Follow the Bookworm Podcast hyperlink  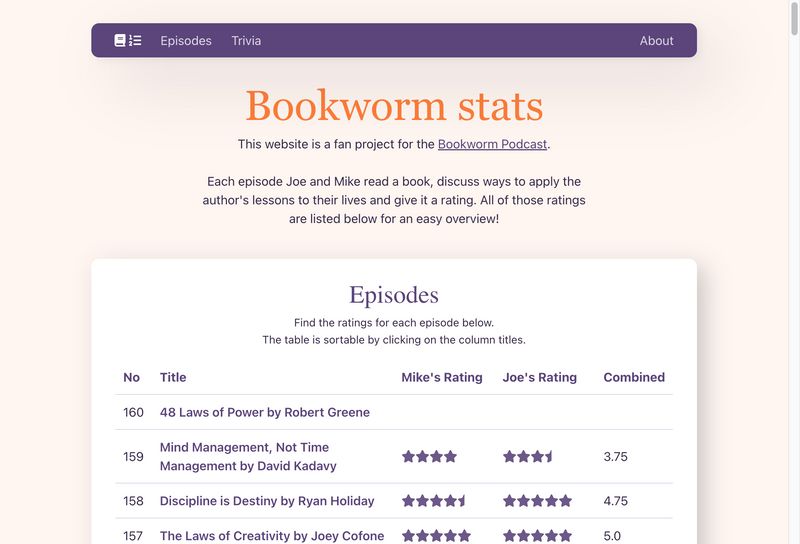click(x=492, y=144)
